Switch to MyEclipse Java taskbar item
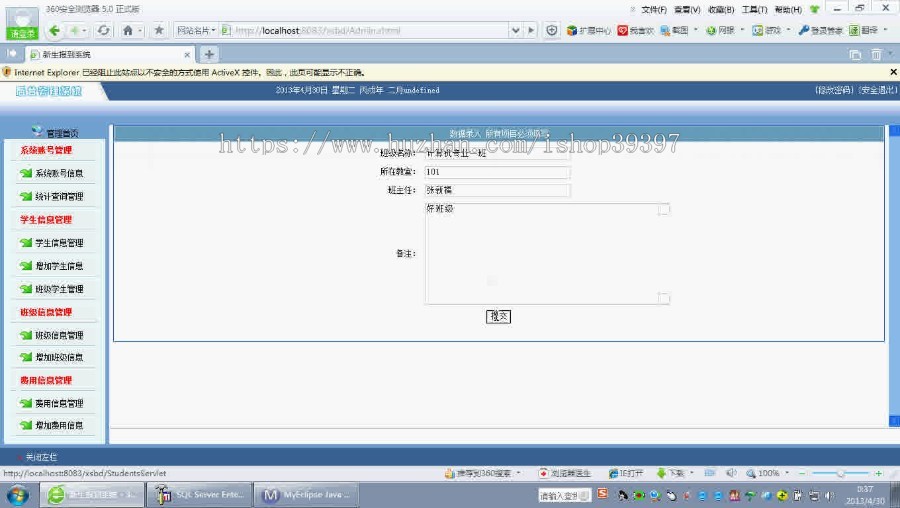 (x=307, y=494)
